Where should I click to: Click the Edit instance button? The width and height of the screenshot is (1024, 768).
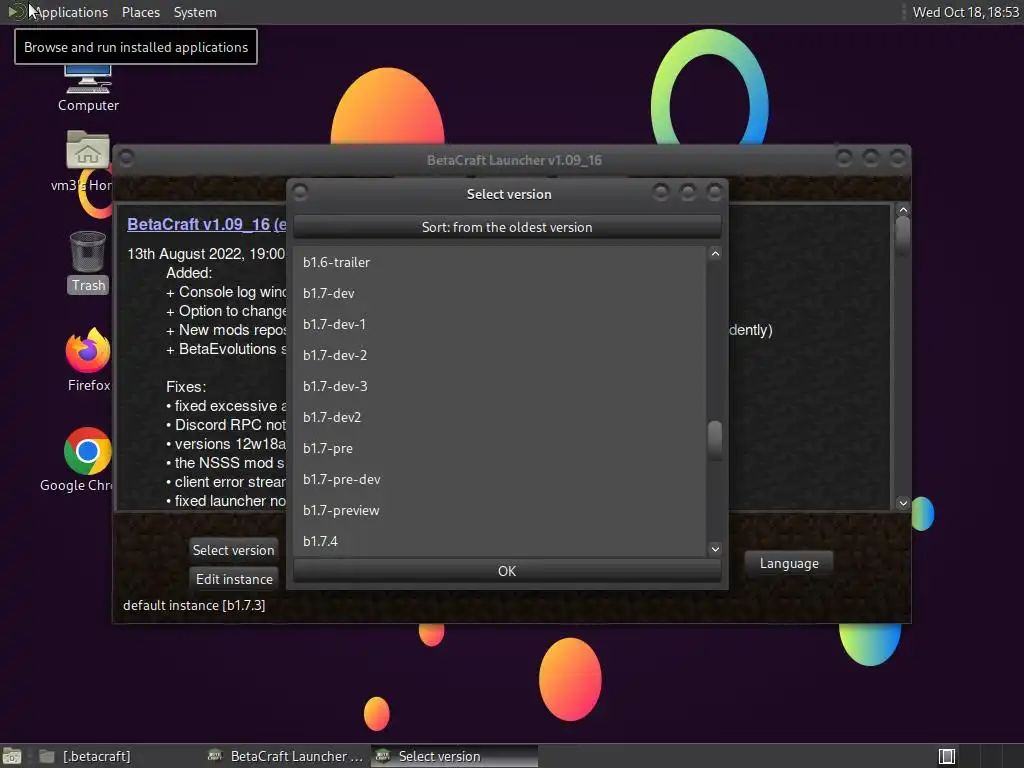click(x=233, y=579)
